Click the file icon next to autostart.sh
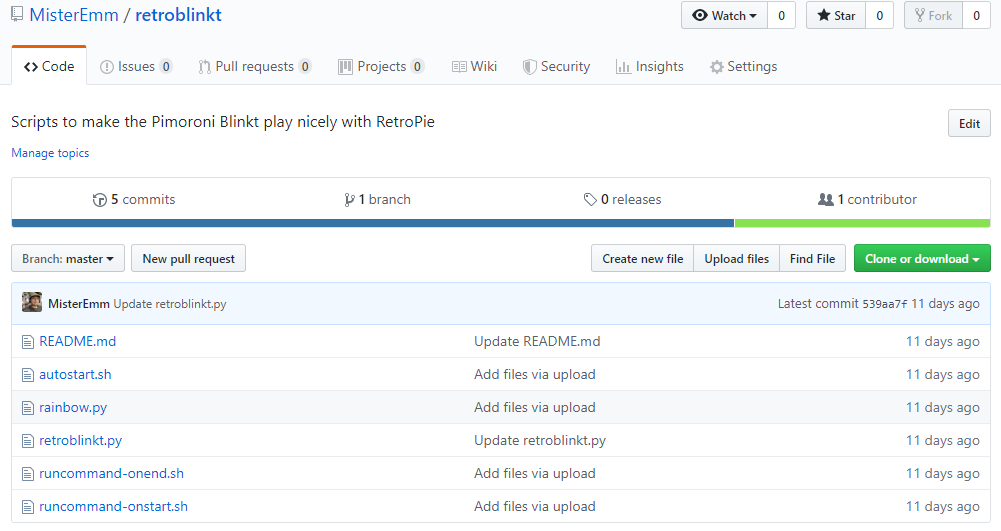This screenshot has width=1001, height=531. (x=27, y=375)
